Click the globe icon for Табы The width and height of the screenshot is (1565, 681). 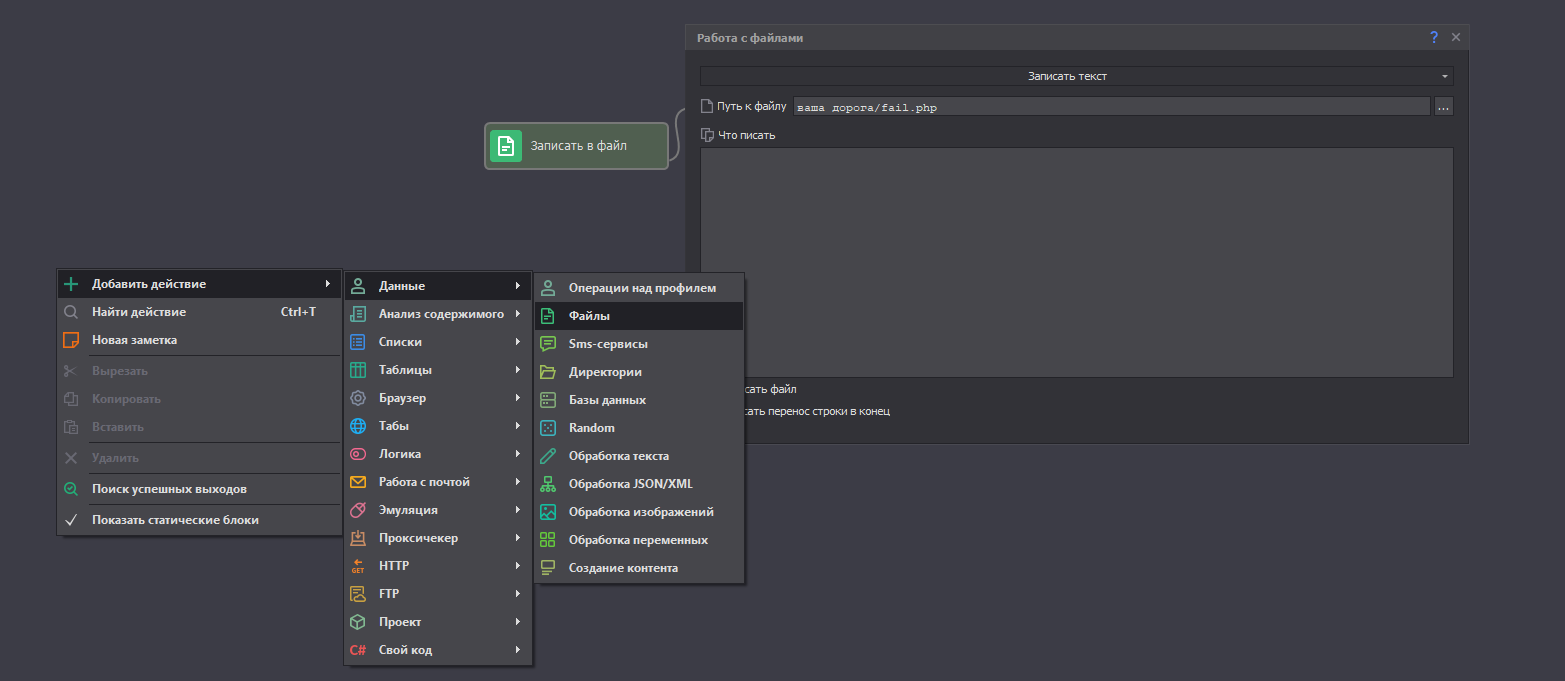coord(358,426)
